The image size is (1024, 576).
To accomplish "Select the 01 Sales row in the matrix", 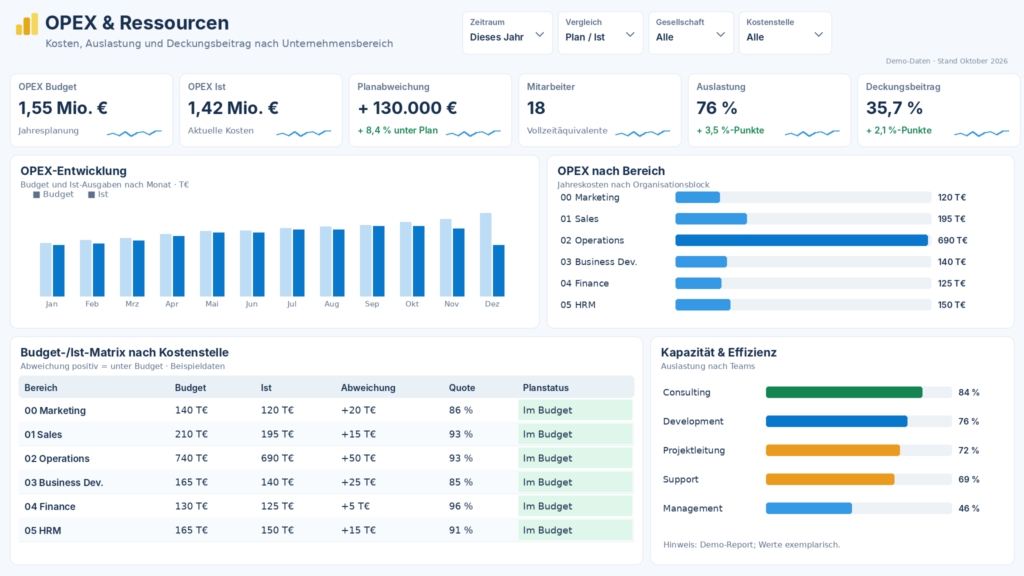I will pos(326,434).
